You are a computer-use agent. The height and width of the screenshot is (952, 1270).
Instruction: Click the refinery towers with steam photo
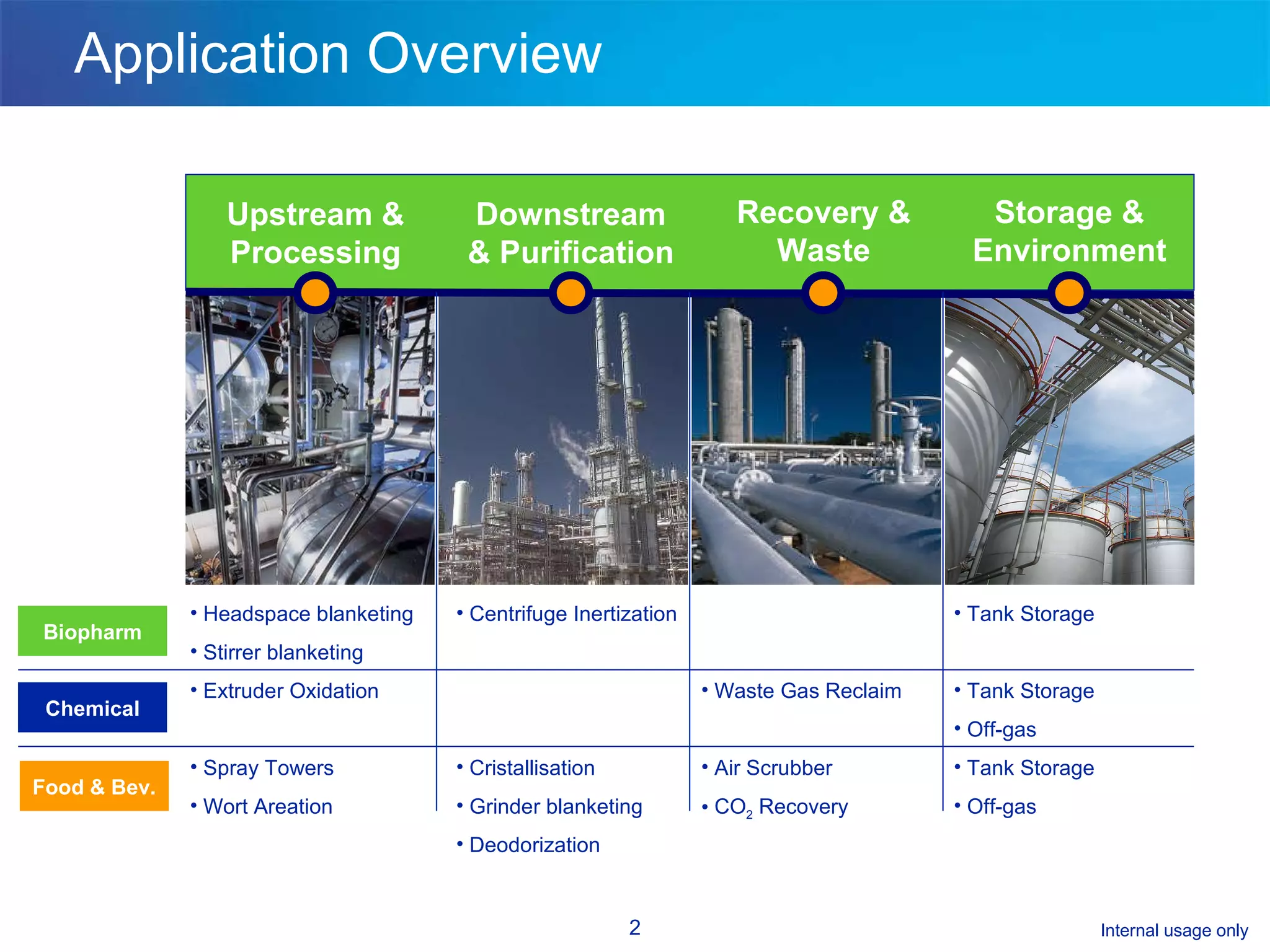pyautogui.click(x=563, y=440)
